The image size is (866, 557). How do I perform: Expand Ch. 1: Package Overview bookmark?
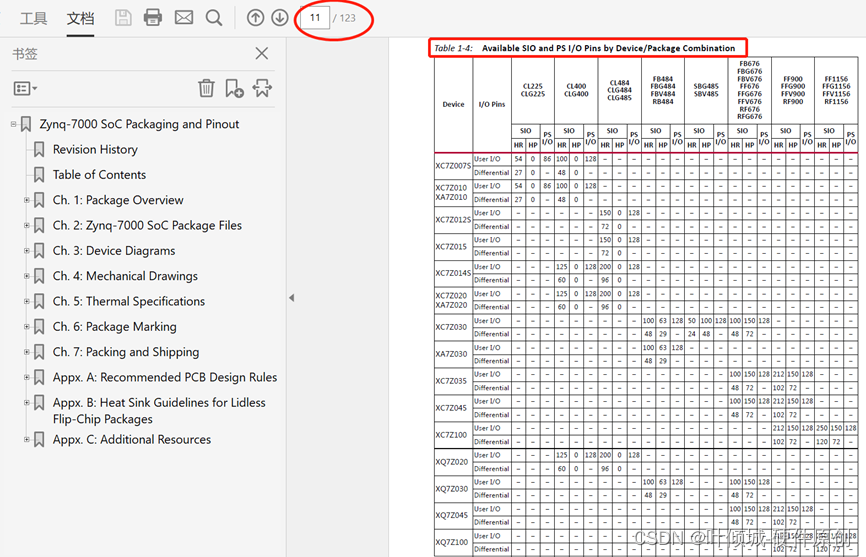tap(27, 200)
